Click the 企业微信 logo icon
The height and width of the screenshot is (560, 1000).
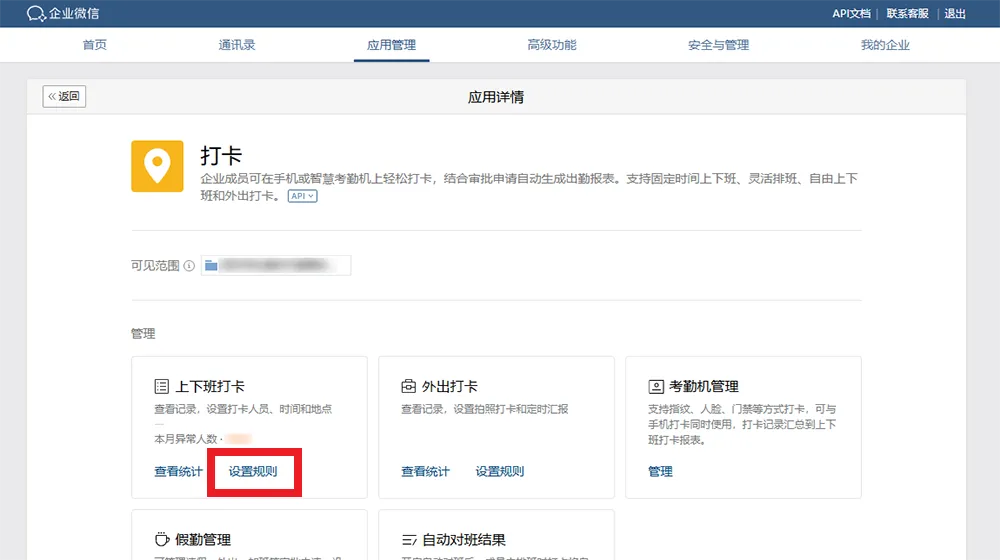point(36,13)
